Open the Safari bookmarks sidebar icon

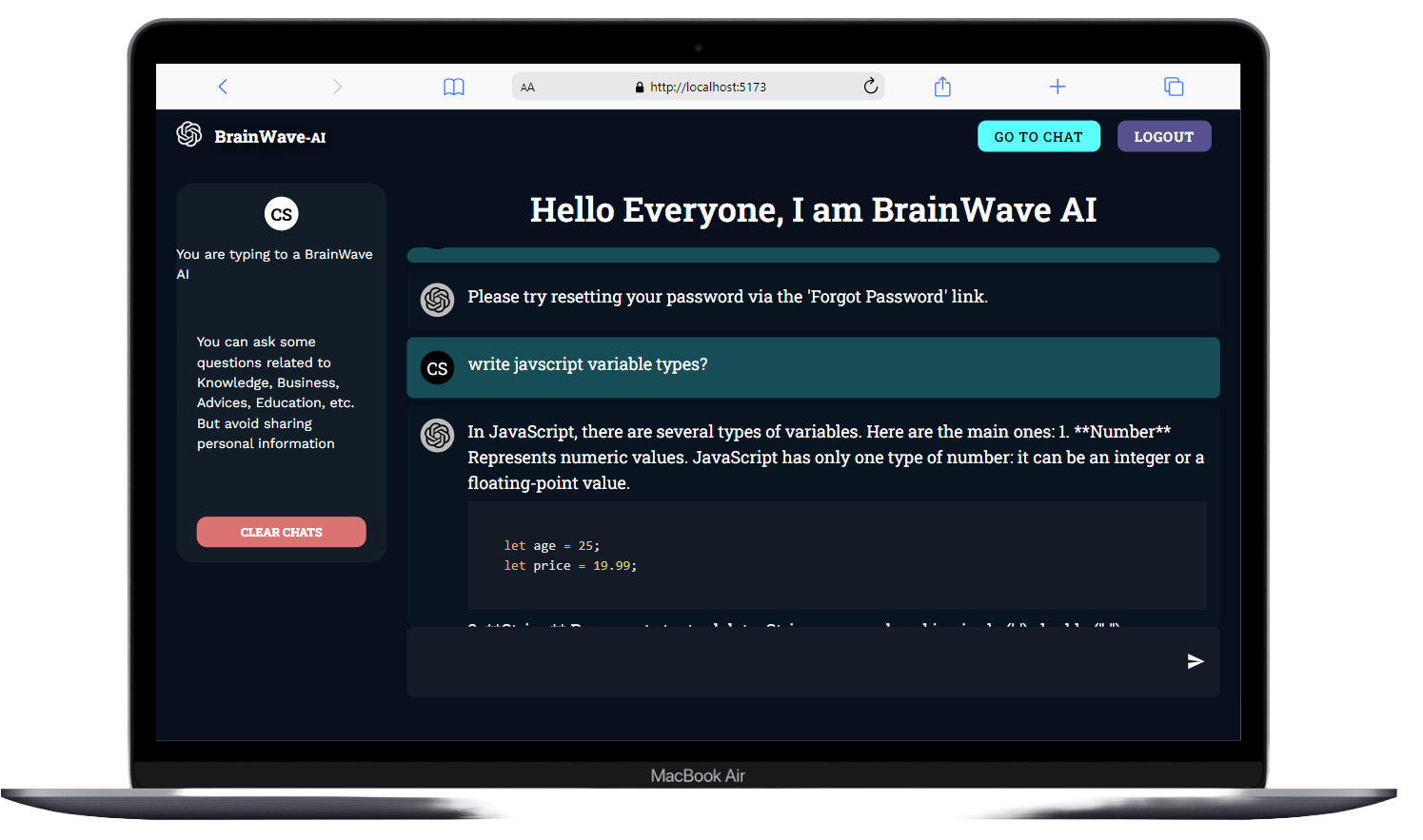[454, 86]
